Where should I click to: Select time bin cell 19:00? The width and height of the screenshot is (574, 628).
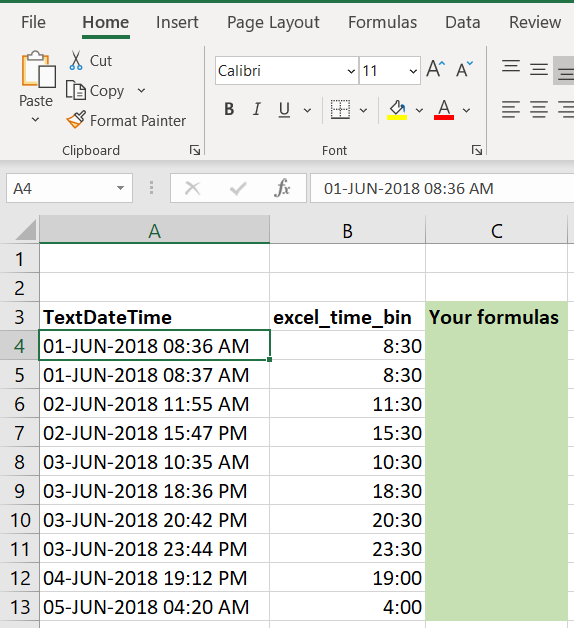click(347, 578)
